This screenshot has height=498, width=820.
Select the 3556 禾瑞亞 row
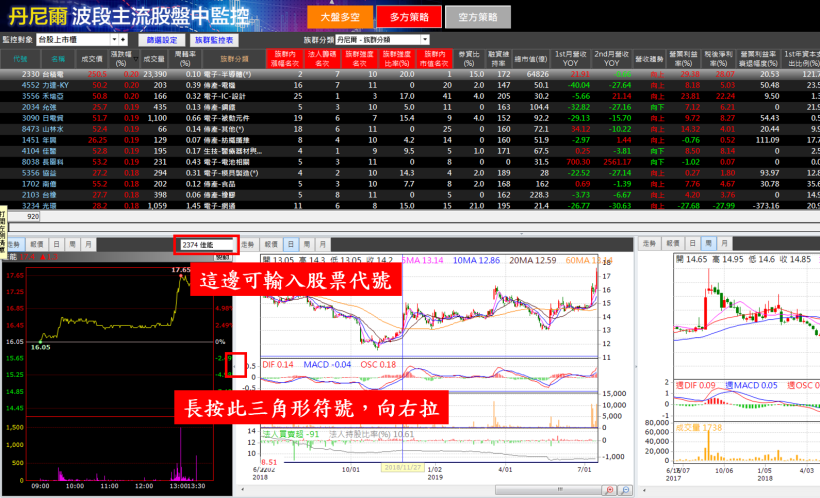[x=410, y=96]
